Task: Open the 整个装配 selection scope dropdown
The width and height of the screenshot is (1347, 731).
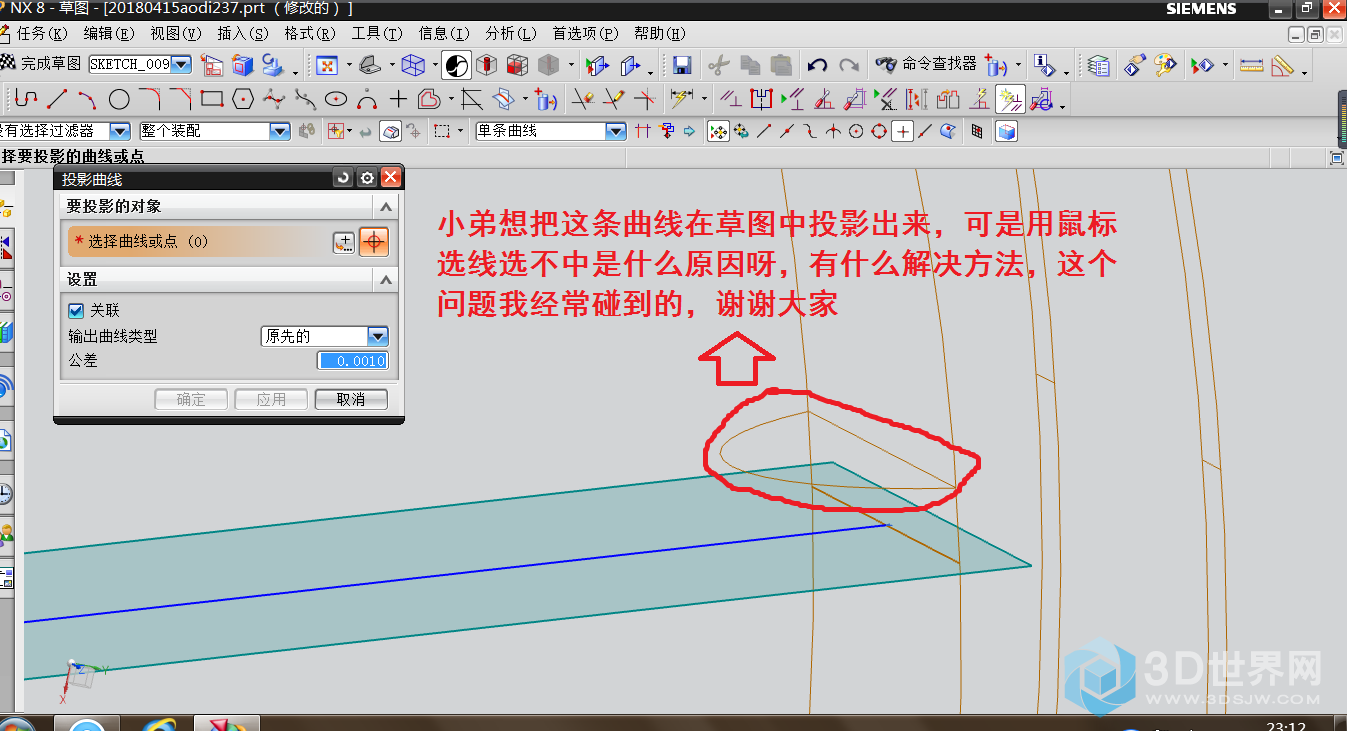Action: (280, 131)
